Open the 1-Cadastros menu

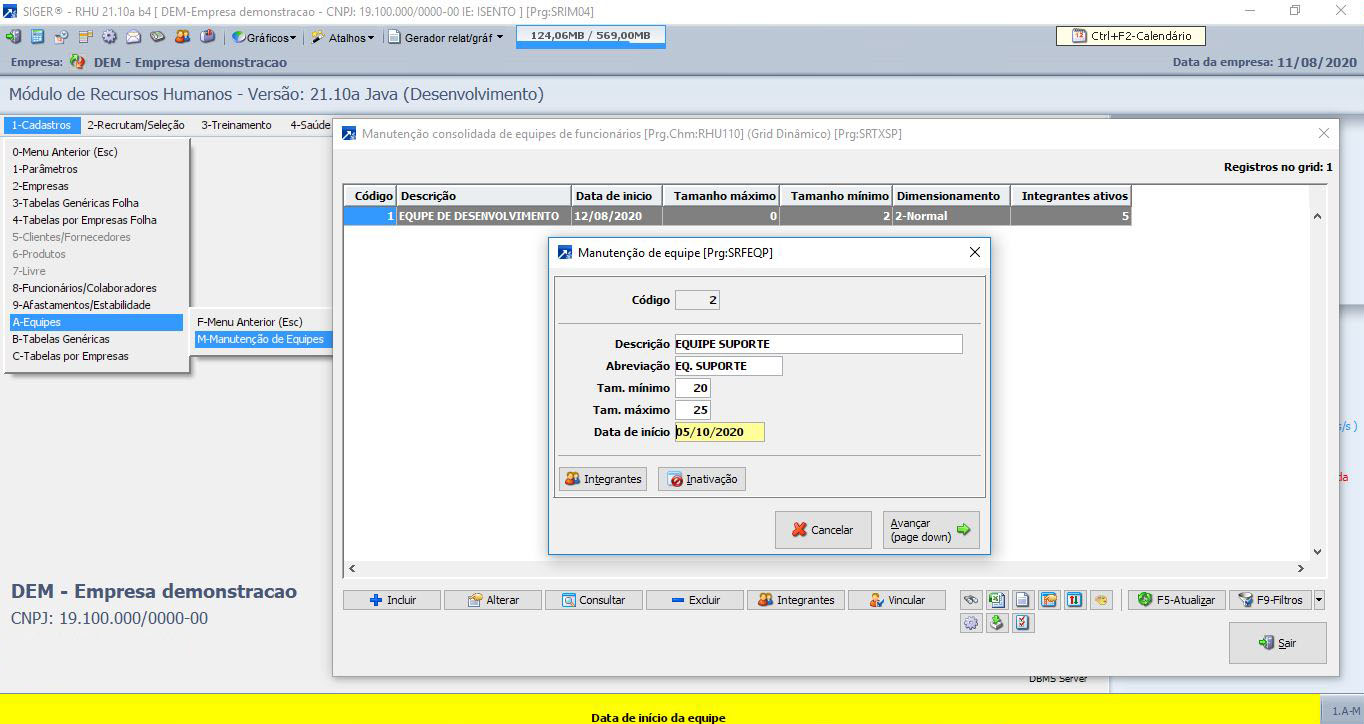pos(41,125)
